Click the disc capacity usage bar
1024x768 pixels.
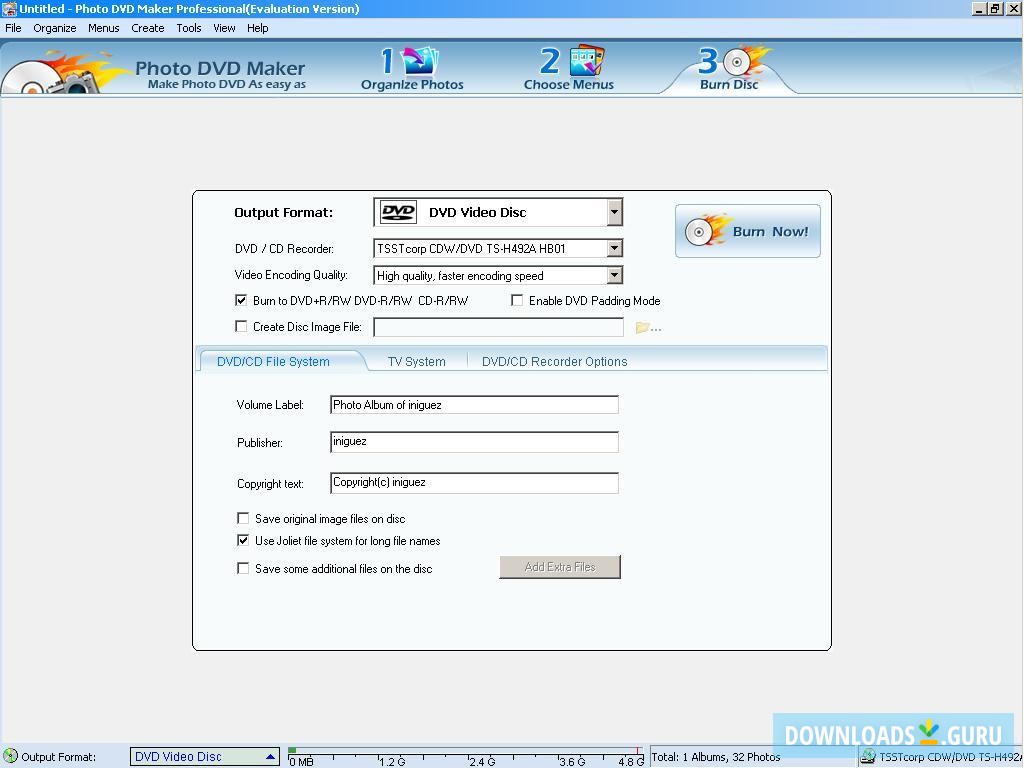[x=466, y=752]
